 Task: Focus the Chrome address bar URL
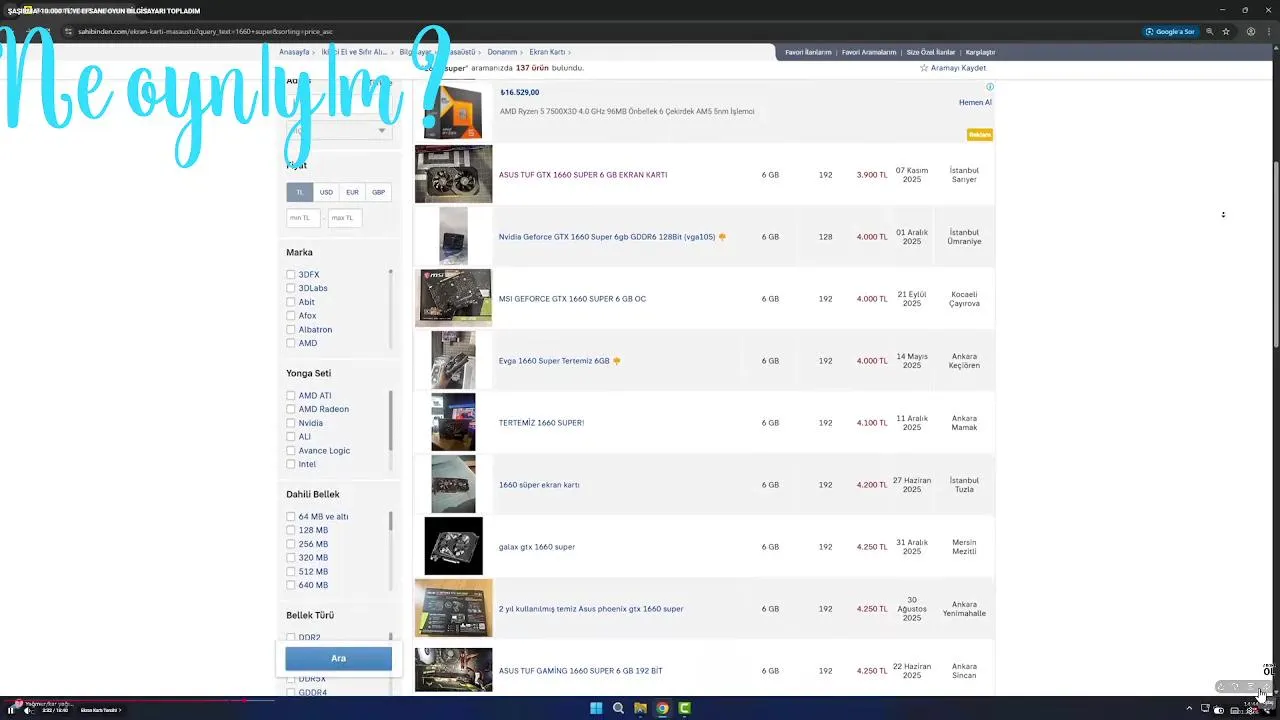click(x=205, y=31)
